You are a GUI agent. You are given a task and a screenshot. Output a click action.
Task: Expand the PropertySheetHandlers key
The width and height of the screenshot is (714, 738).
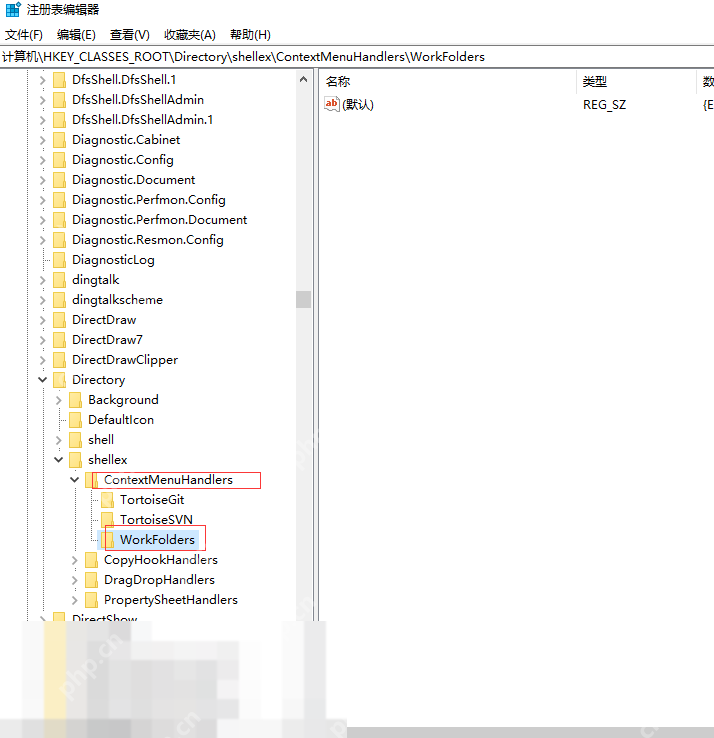coord(75,600)
